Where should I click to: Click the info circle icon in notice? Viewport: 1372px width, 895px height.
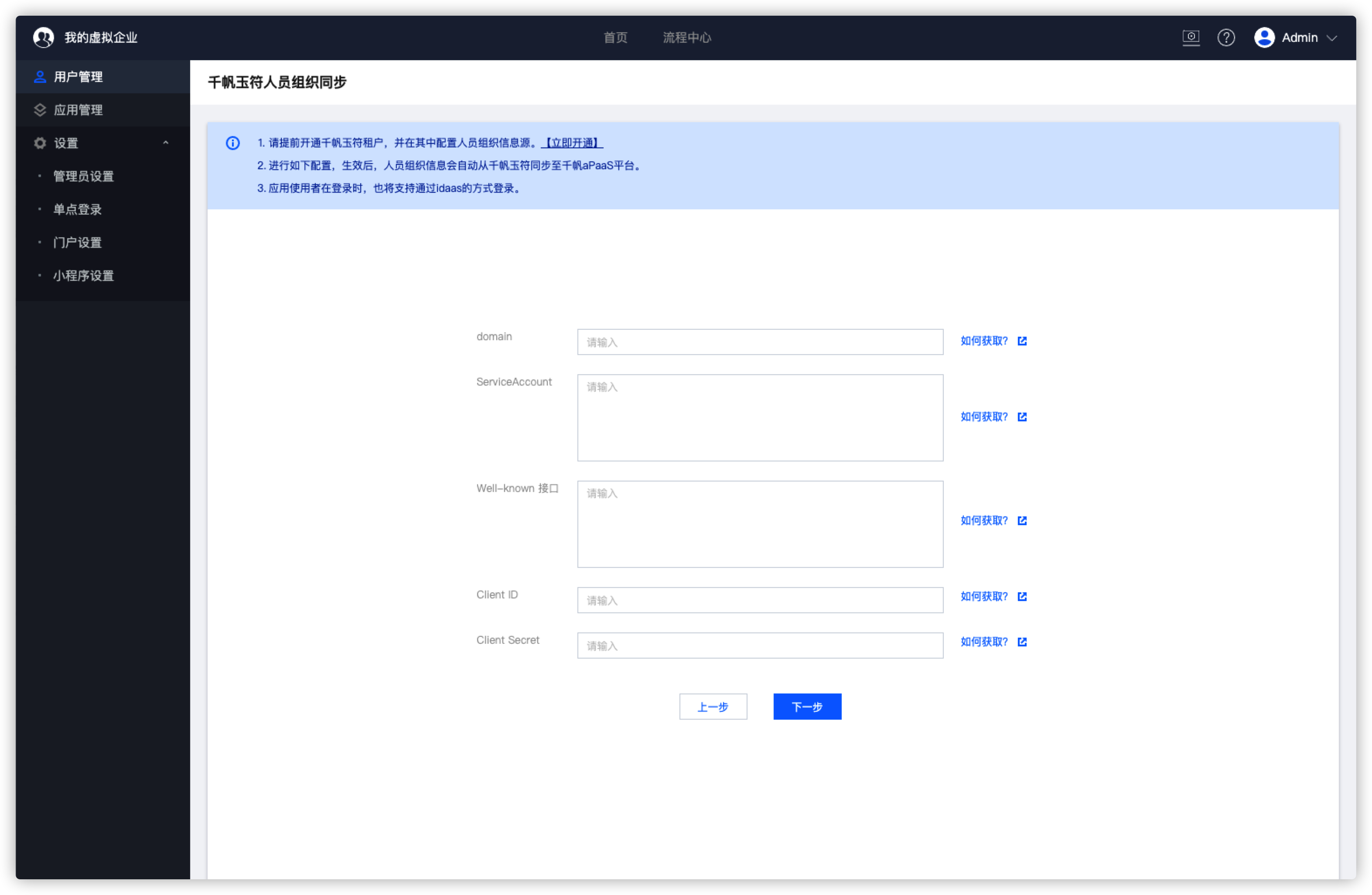(232, 143)
